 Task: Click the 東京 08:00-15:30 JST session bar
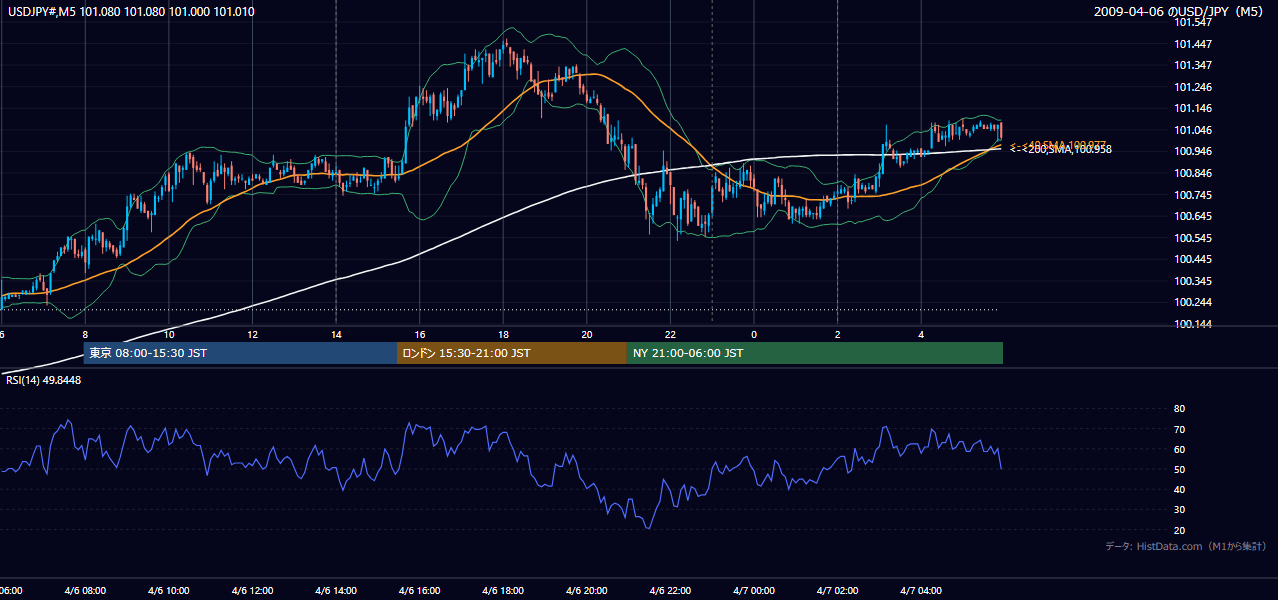tap(240, 353)
